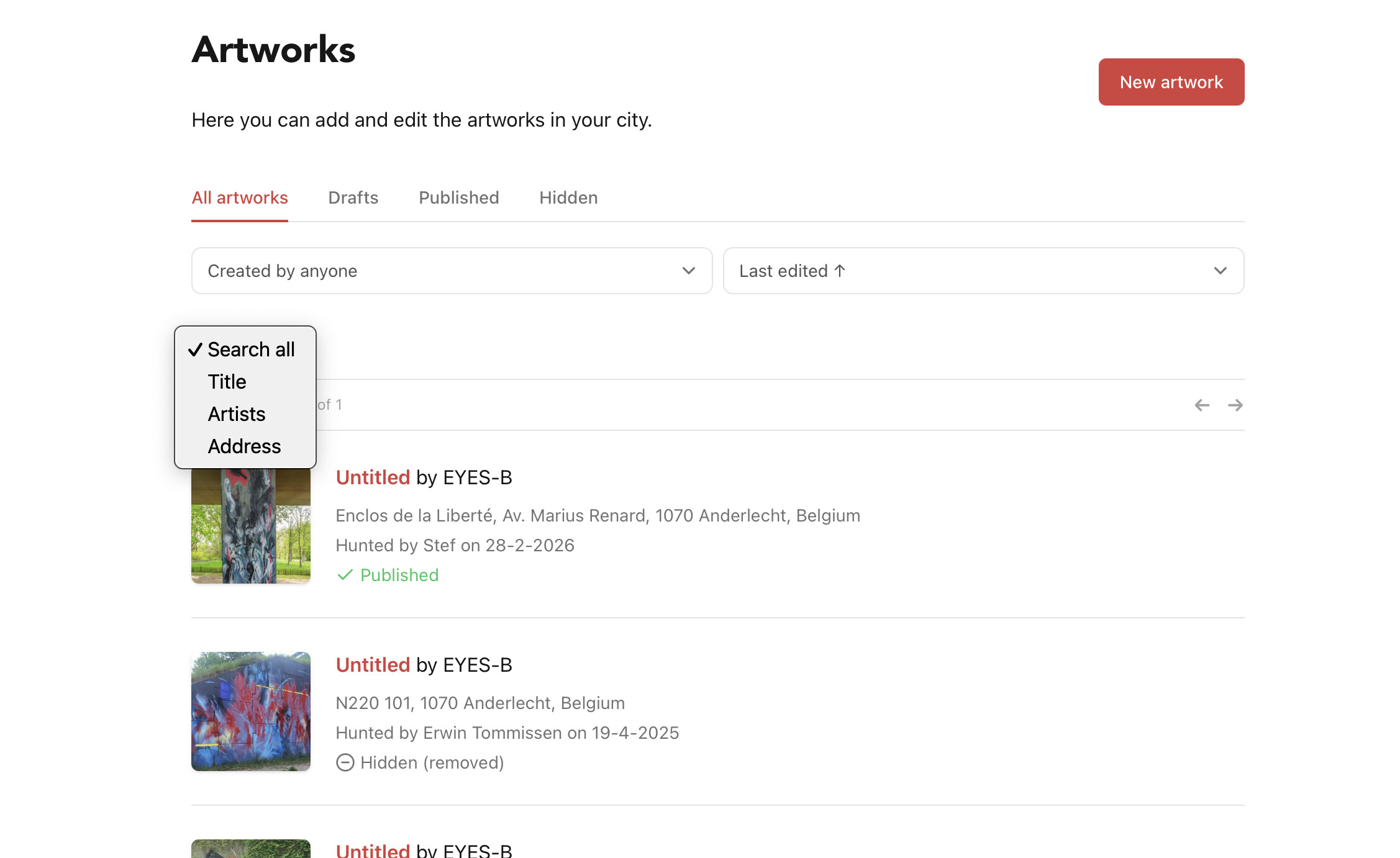Open the Created by anyone dropdown

[x=451, y=271]
